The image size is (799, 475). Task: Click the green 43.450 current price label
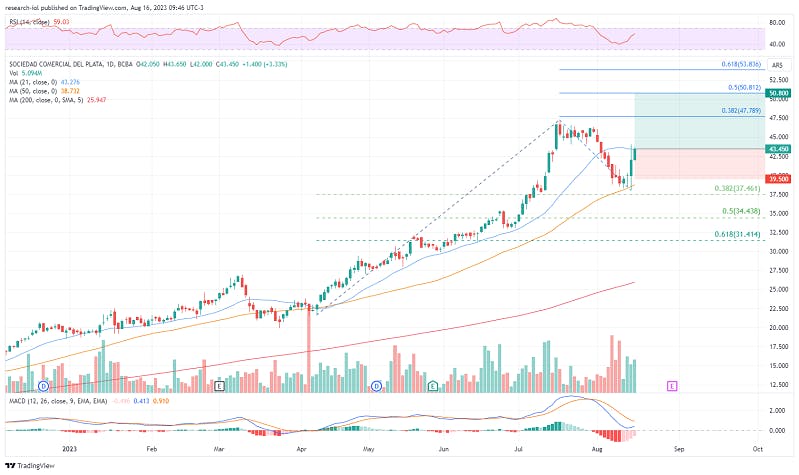click(779, 149)
